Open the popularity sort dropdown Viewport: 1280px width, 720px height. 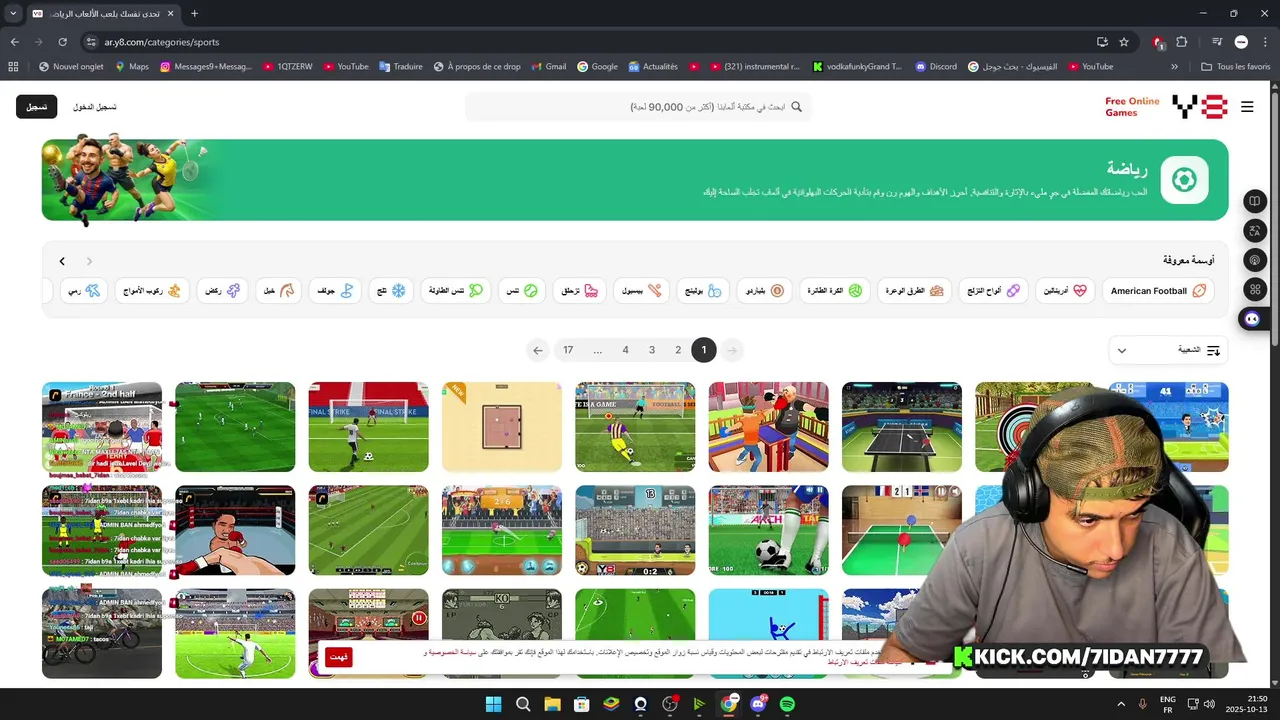[1168, 350]
